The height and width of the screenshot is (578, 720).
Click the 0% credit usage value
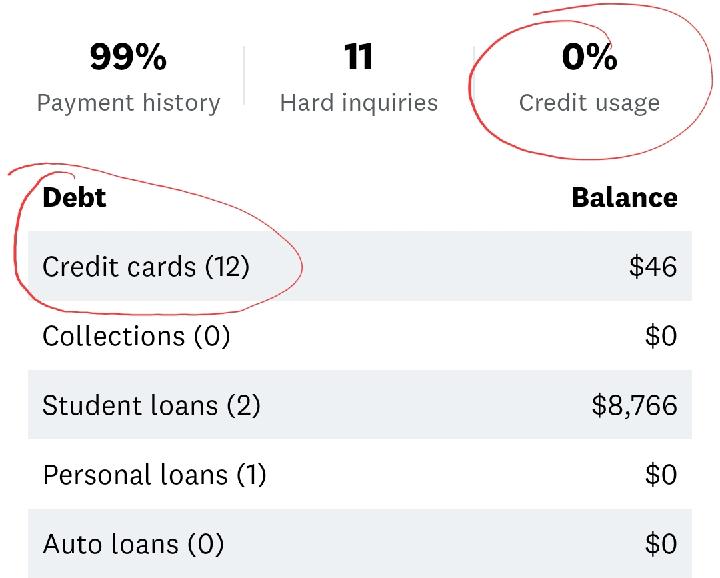pyautogui.click(x=589, y=58)
